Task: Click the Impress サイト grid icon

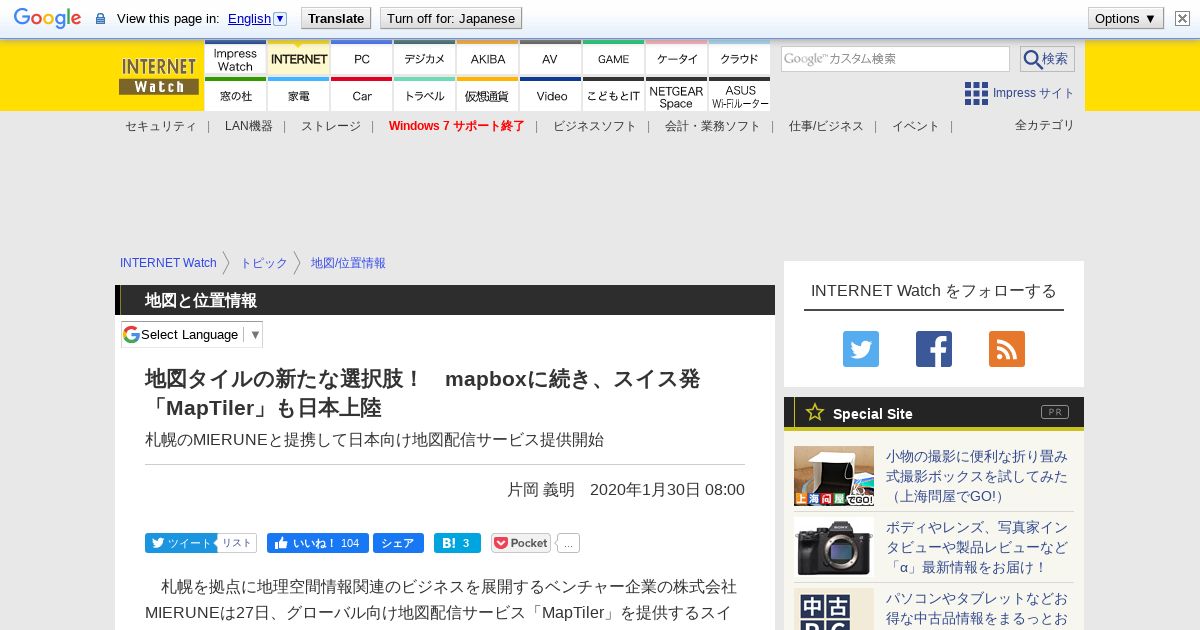Action: point(976,93)
